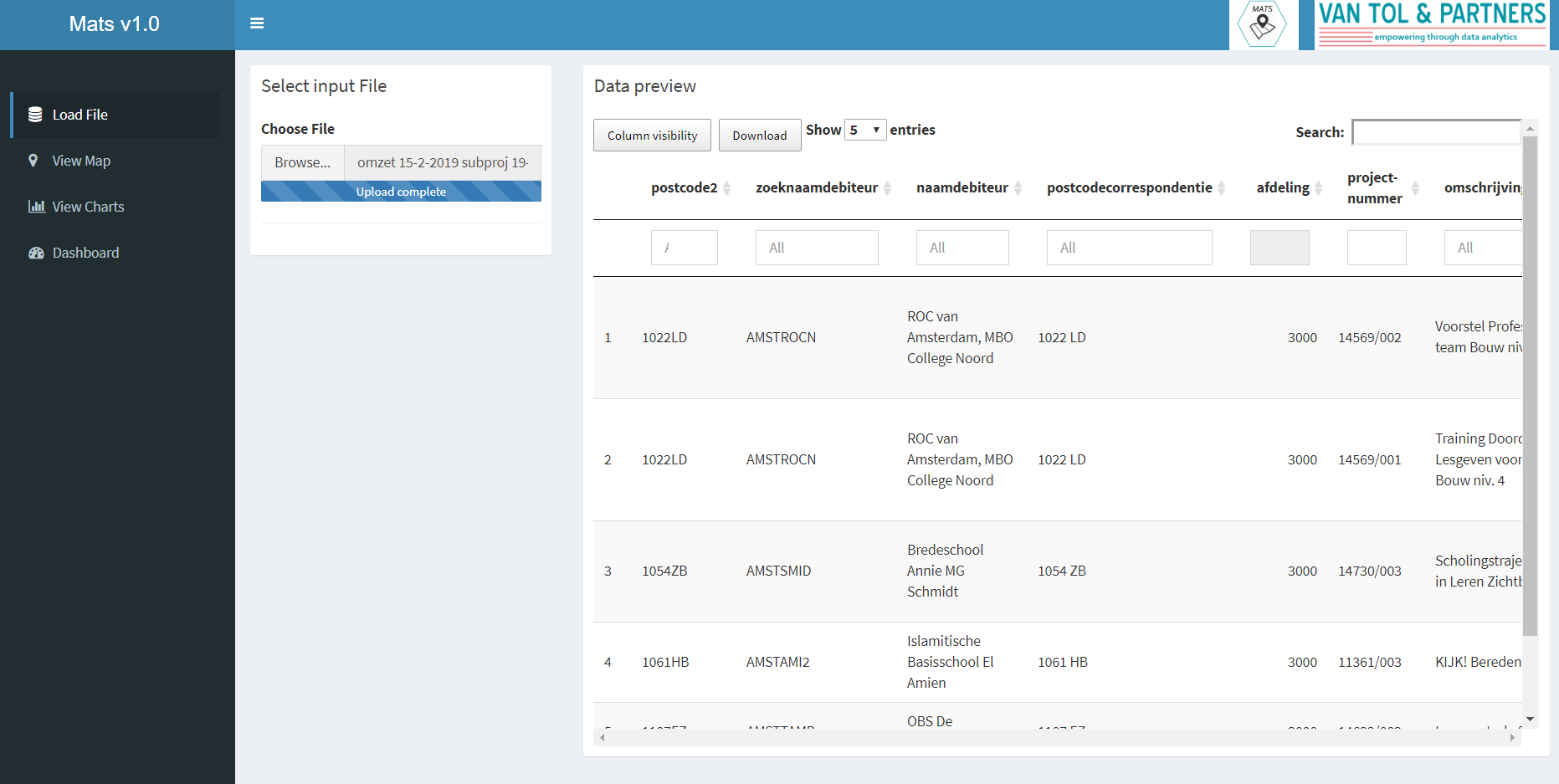Open the Load File menu item
The width and height of the screenshot is (1559, 784).
(x=115, y=115)
